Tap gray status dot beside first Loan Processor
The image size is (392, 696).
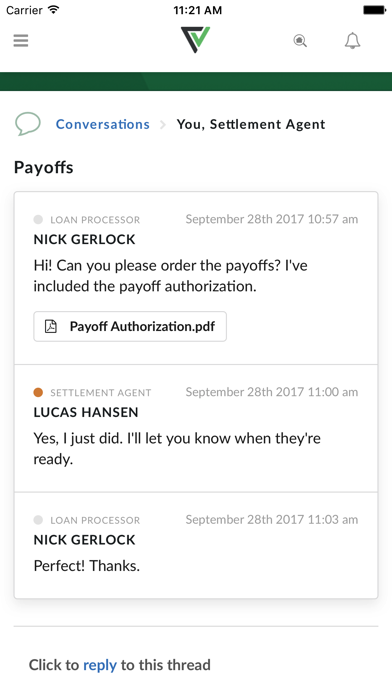point(38,219)
